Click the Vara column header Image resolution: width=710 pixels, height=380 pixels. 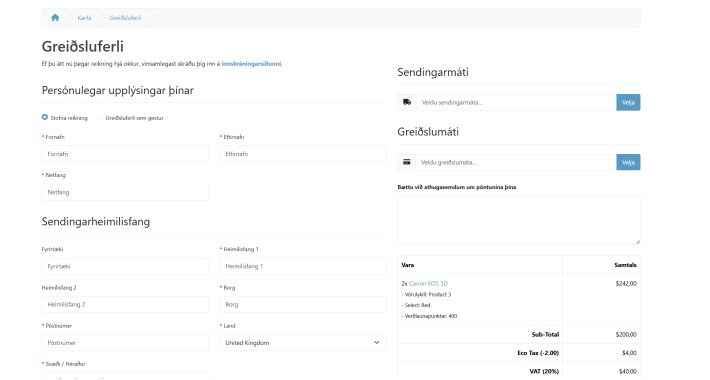[408, 265]
